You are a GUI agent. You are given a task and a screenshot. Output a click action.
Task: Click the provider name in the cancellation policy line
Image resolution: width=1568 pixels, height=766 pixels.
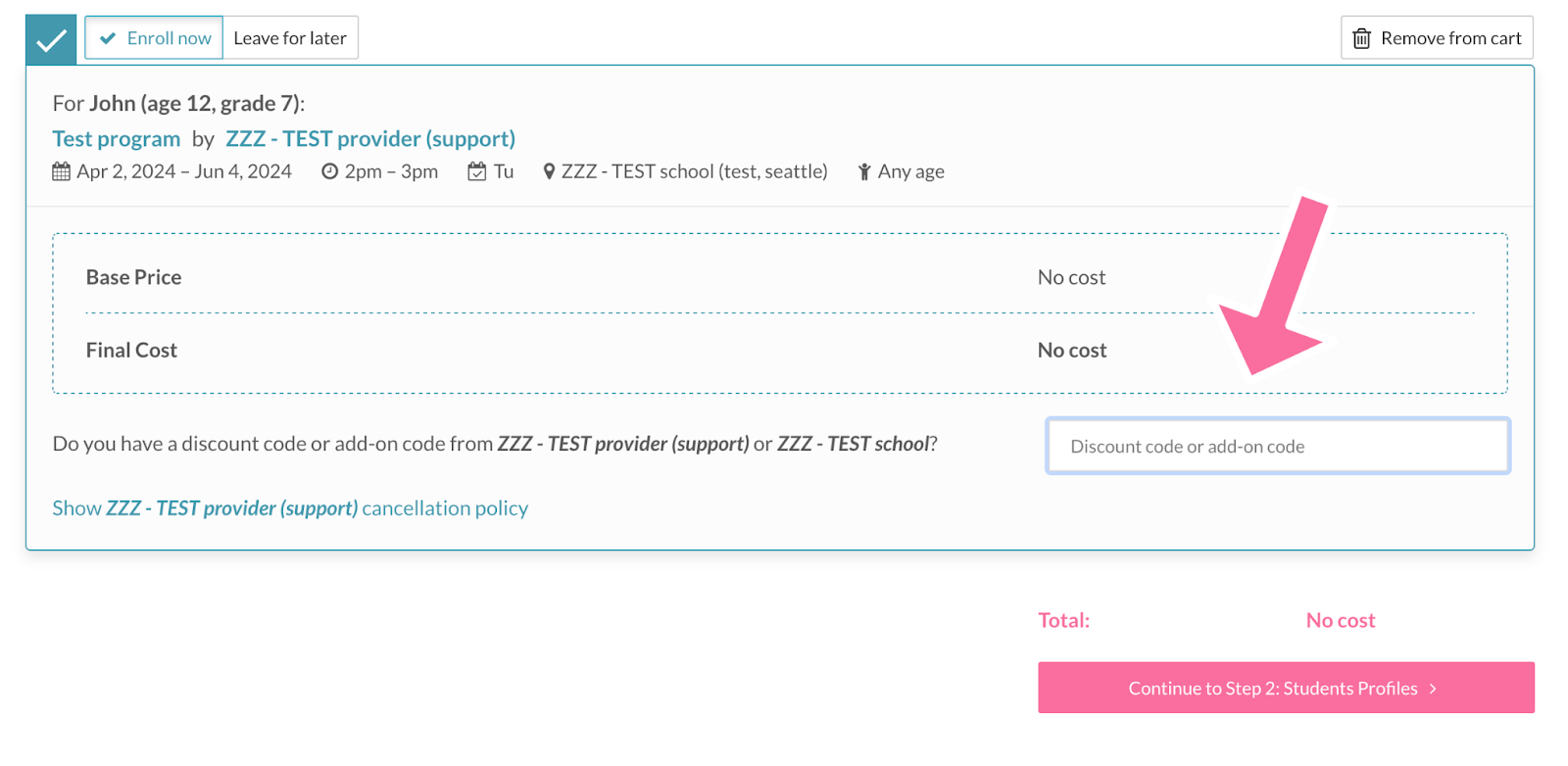(x=231, y=507)
